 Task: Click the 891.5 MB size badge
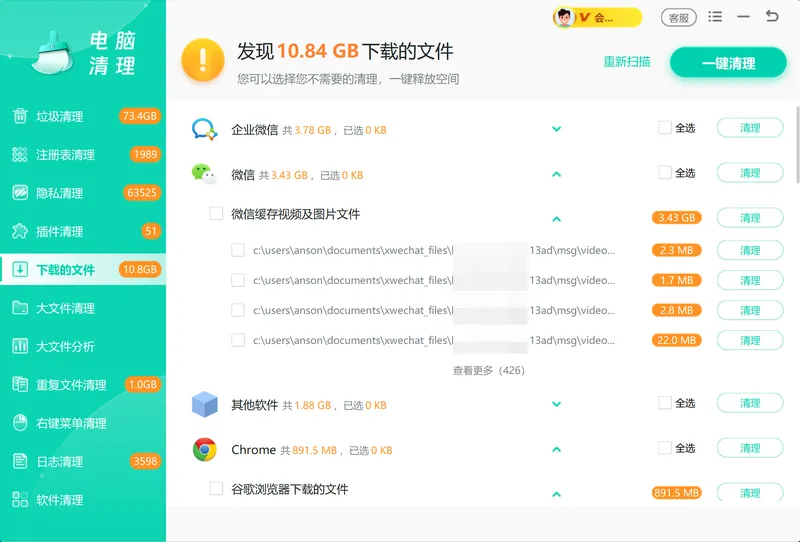tap(677, 492)
